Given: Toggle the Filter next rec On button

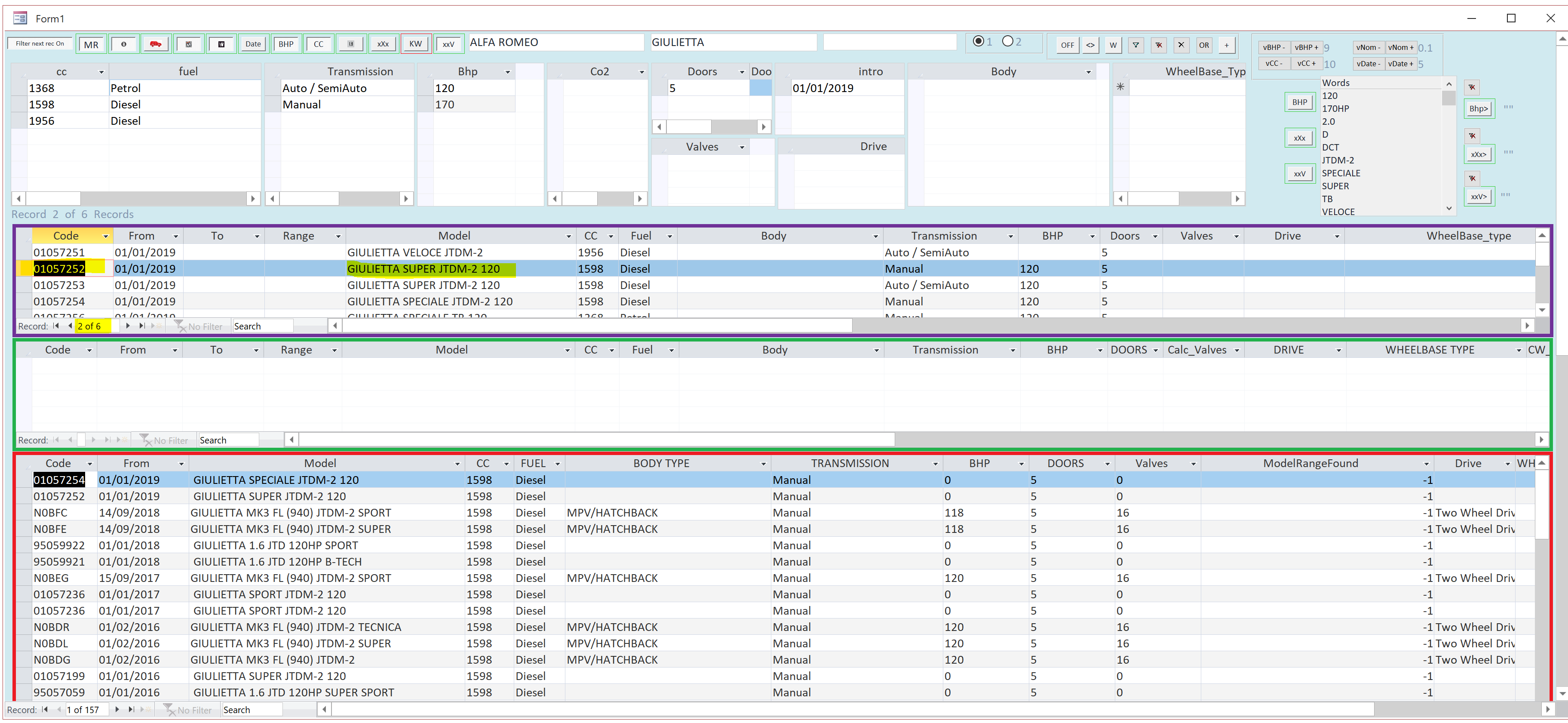Looking at the screenshot, I should coord(40,44).
